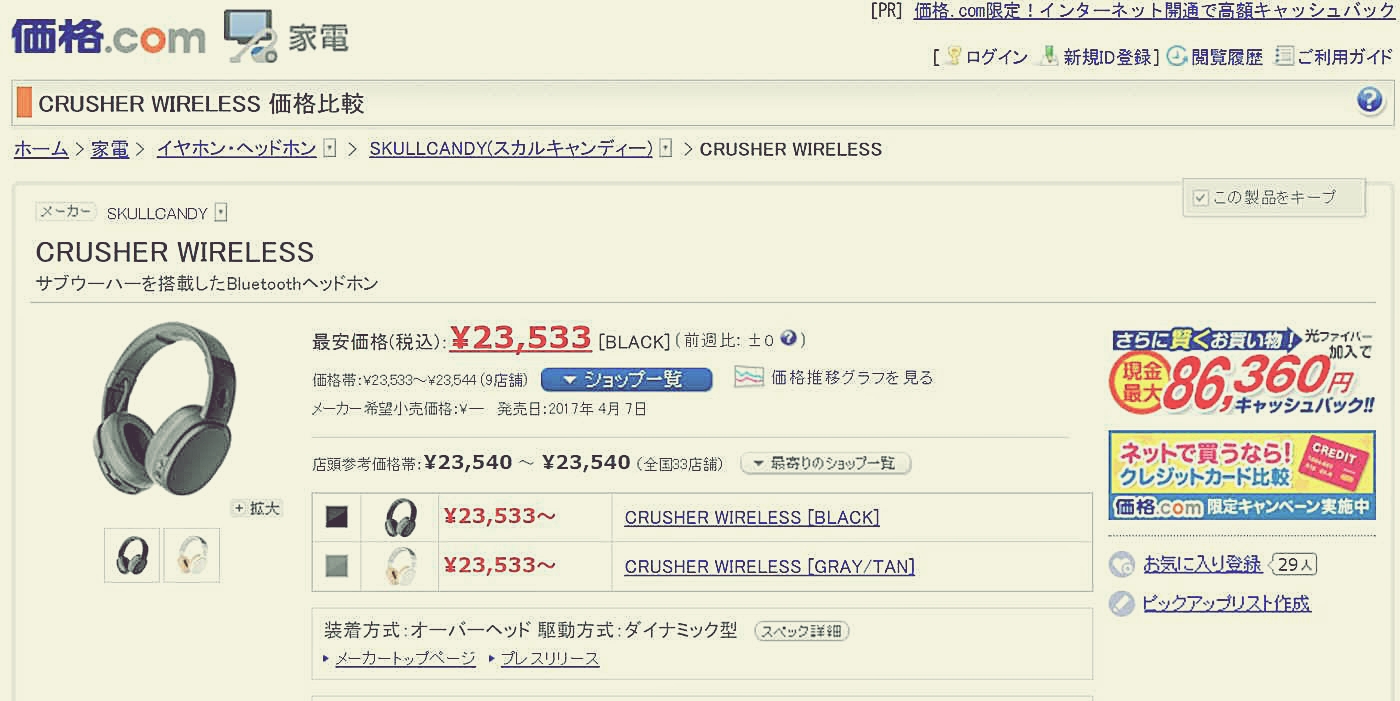Click the small help icon beside 前週比
1400x701 pixels.
click(x=788, y=339)
